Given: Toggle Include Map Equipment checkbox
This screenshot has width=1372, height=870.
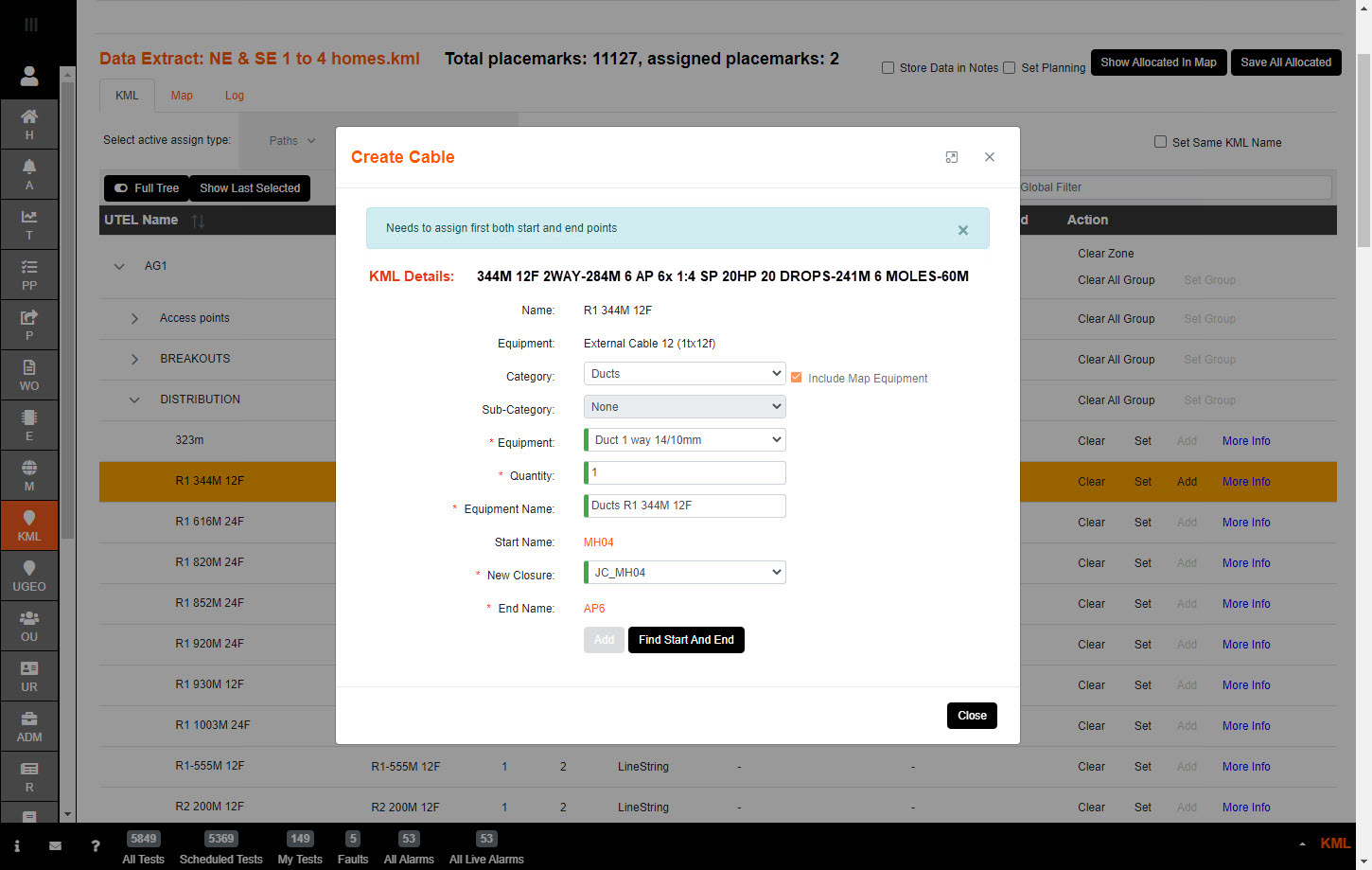Looking at the screenshot, I should pos(796,378).
